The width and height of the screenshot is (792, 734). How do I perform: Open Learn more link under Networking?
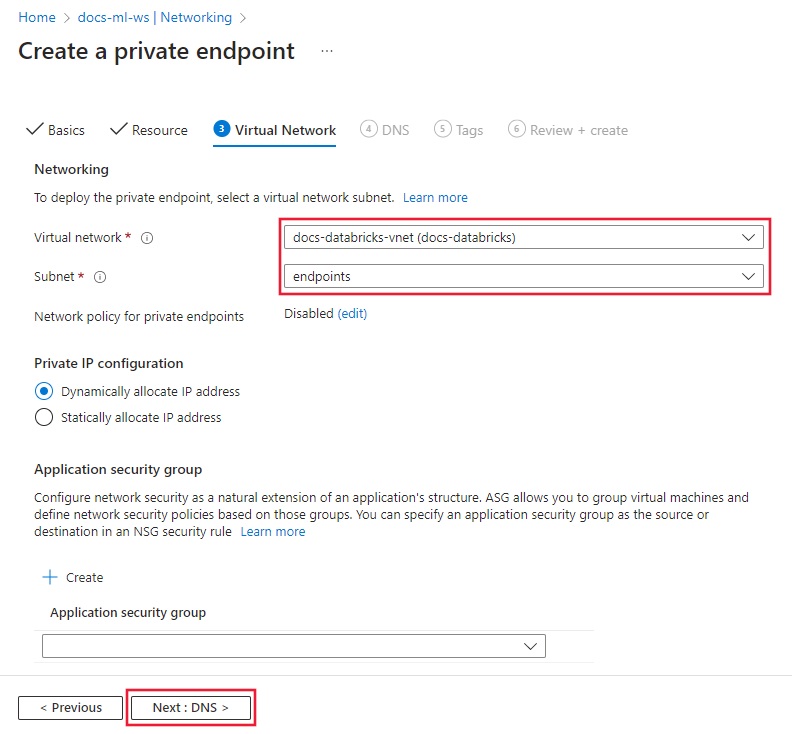[435, 197]
